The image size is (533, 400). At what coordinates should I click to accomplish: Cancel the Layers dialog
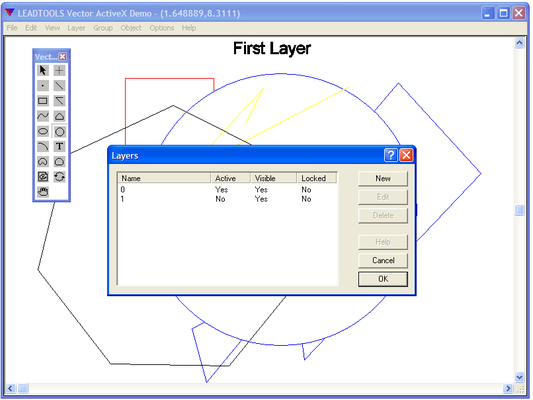[383, 260]
